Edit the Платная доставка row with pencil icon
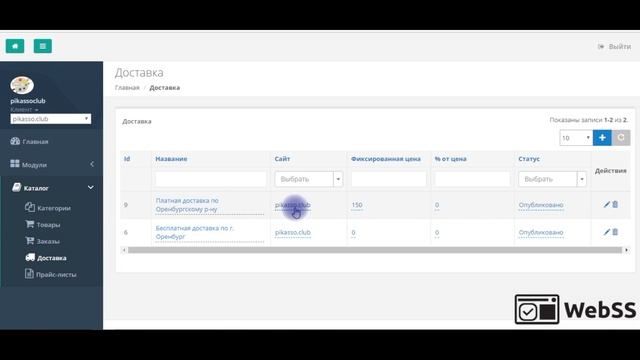The height and width of the screenshot is (360, 640). pos(607,204)
